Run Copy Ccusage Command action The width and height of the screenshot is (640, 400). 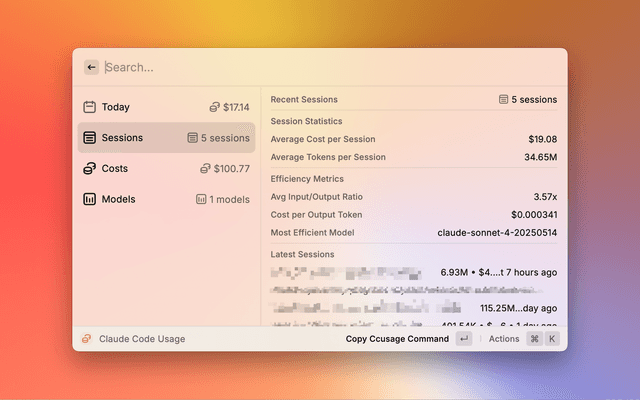point(397,339)
